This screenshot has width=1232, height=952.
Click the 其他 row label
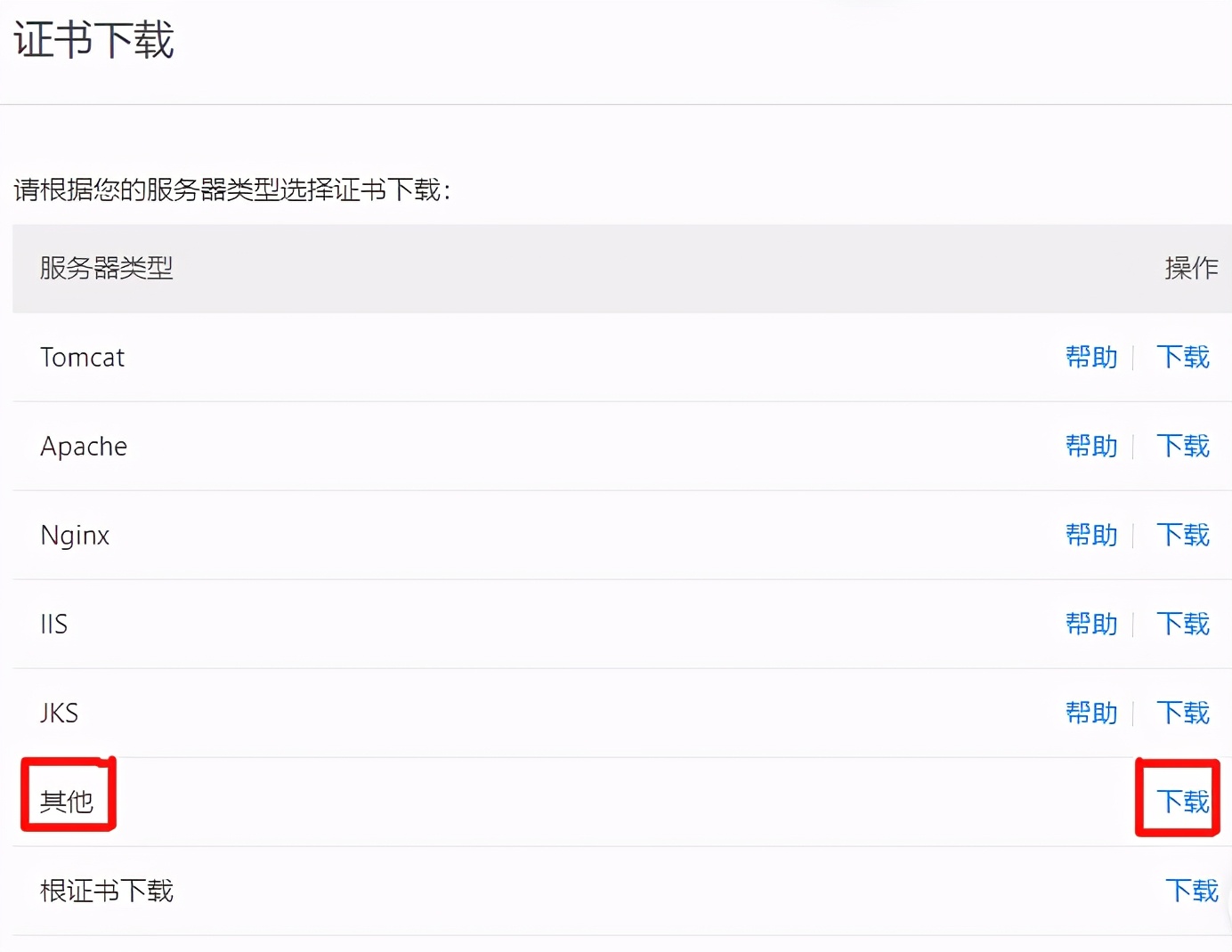pyautogui.click(x=67, y=802)
